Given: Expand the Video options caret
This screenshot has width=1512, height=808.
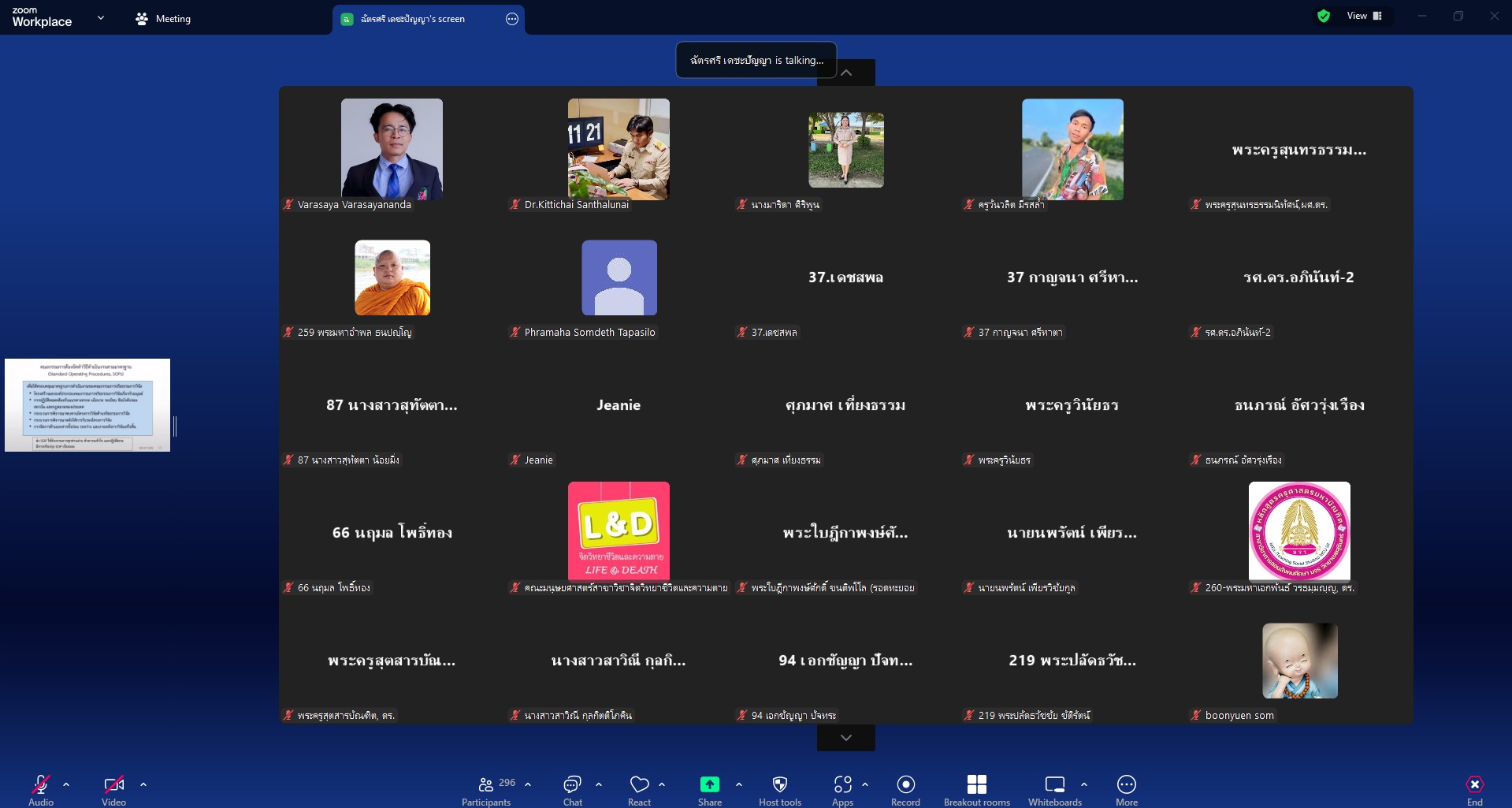Looking at the screenshot, I should pos(143,784).
